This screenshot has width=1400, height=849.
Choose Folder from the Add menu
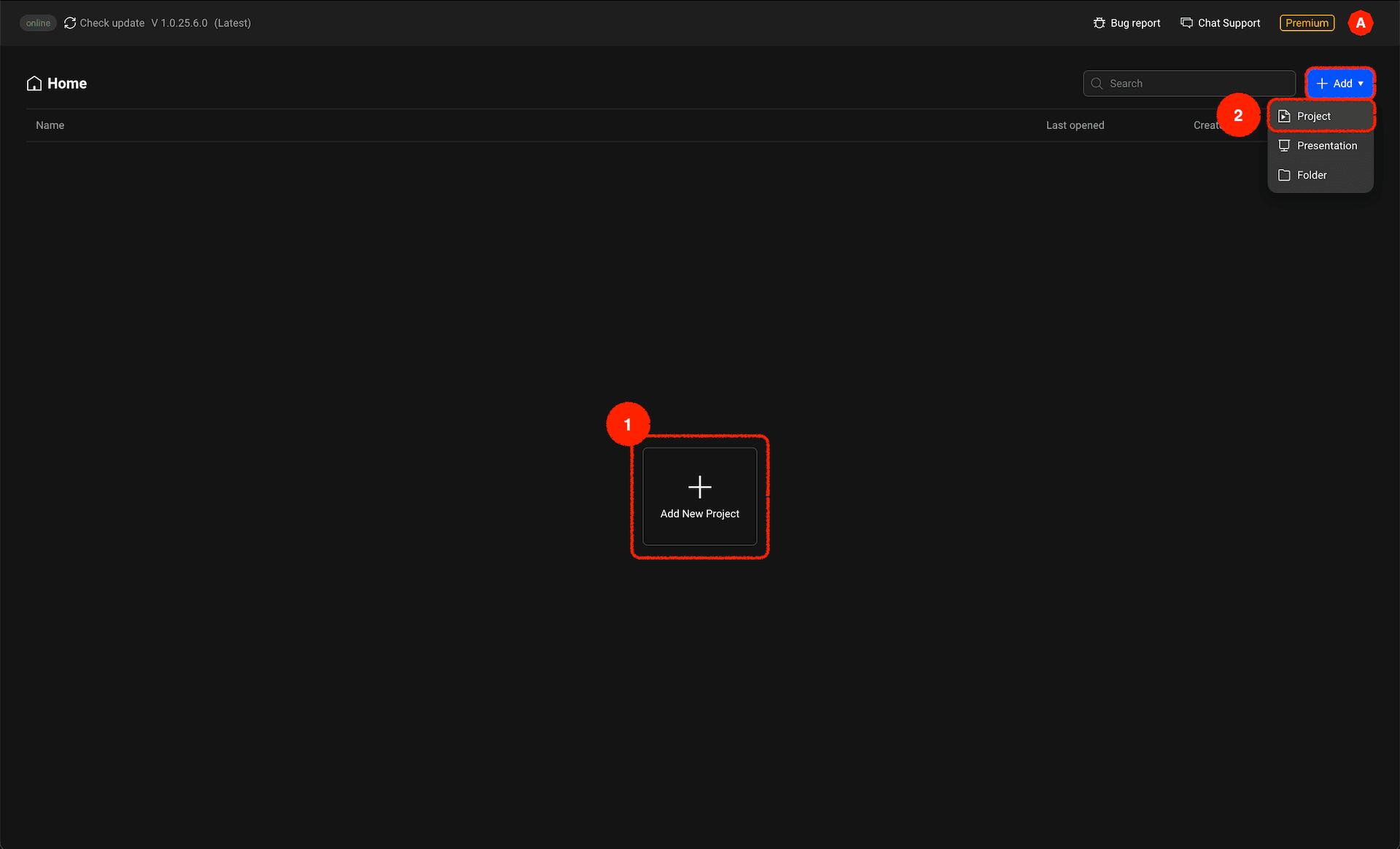(x=1312, y=176)
